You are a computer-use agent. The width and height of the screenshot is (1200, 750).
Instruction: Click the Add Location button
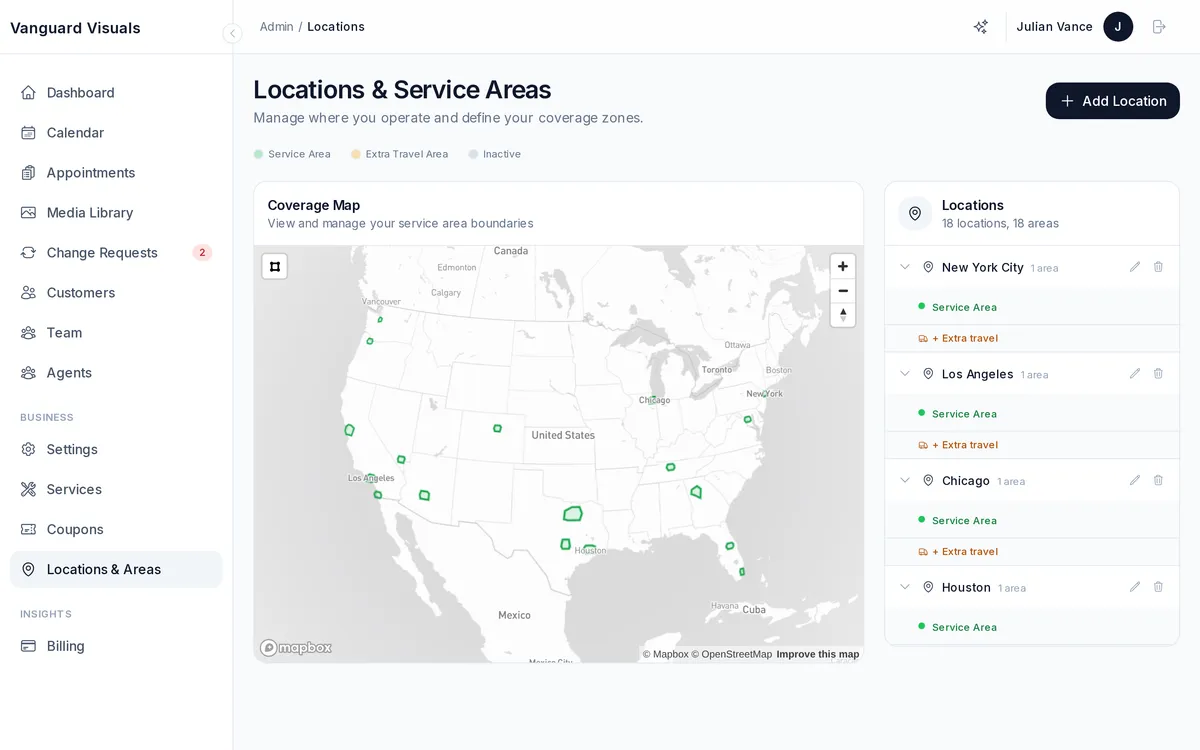click(1112, 100)
